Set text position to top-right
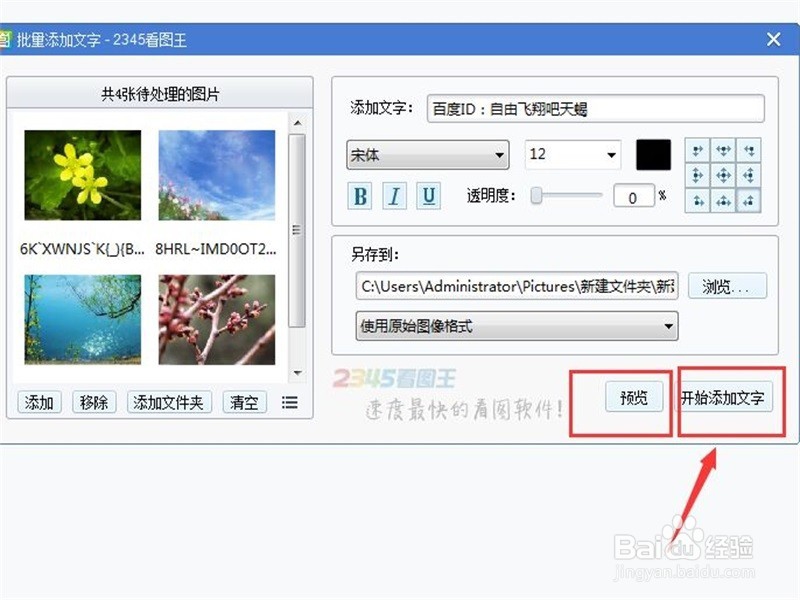Screen dimensions: 800x600 pyautogui.click(x=748, y=151)
